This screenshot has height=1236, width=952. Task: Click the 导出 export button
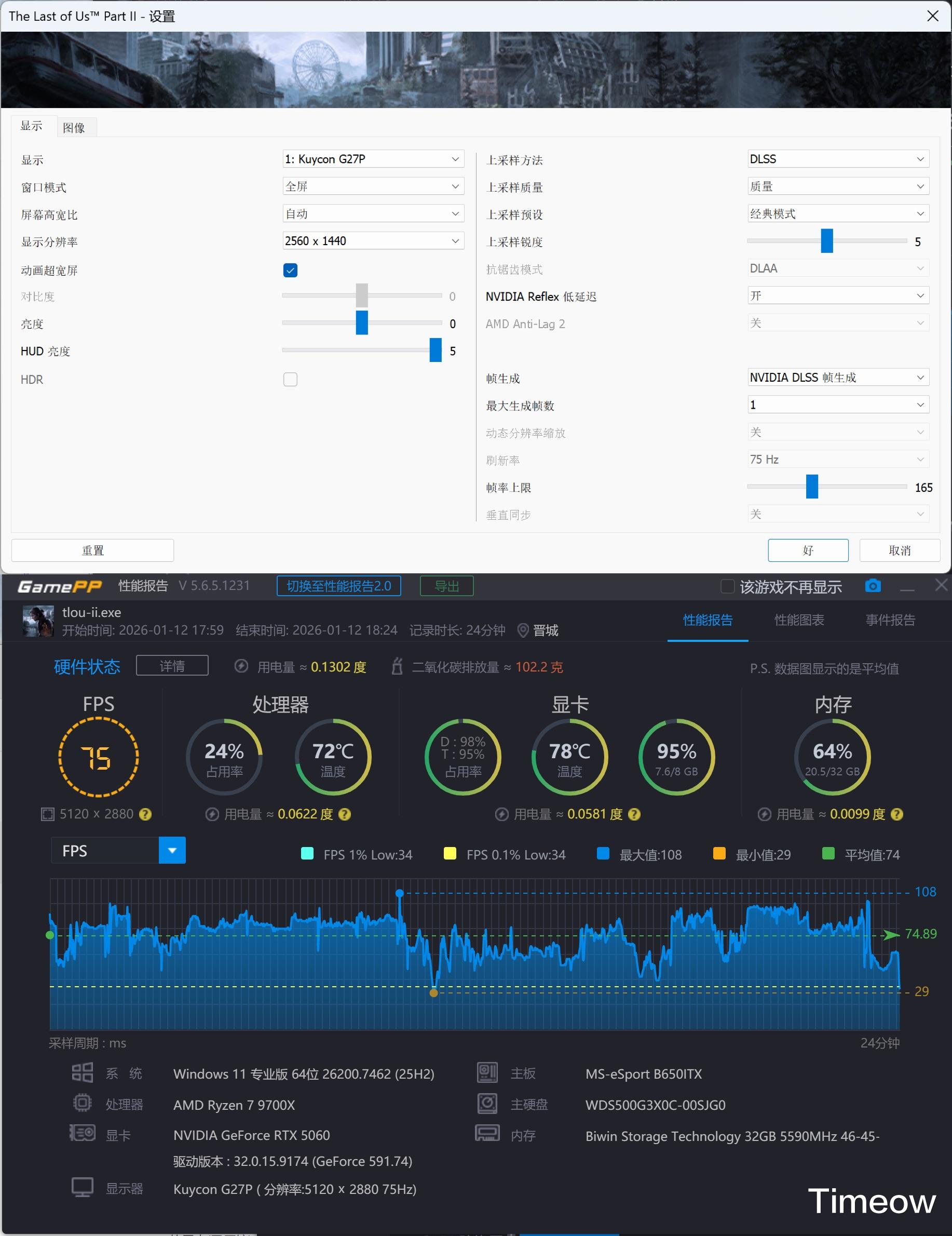447,586
